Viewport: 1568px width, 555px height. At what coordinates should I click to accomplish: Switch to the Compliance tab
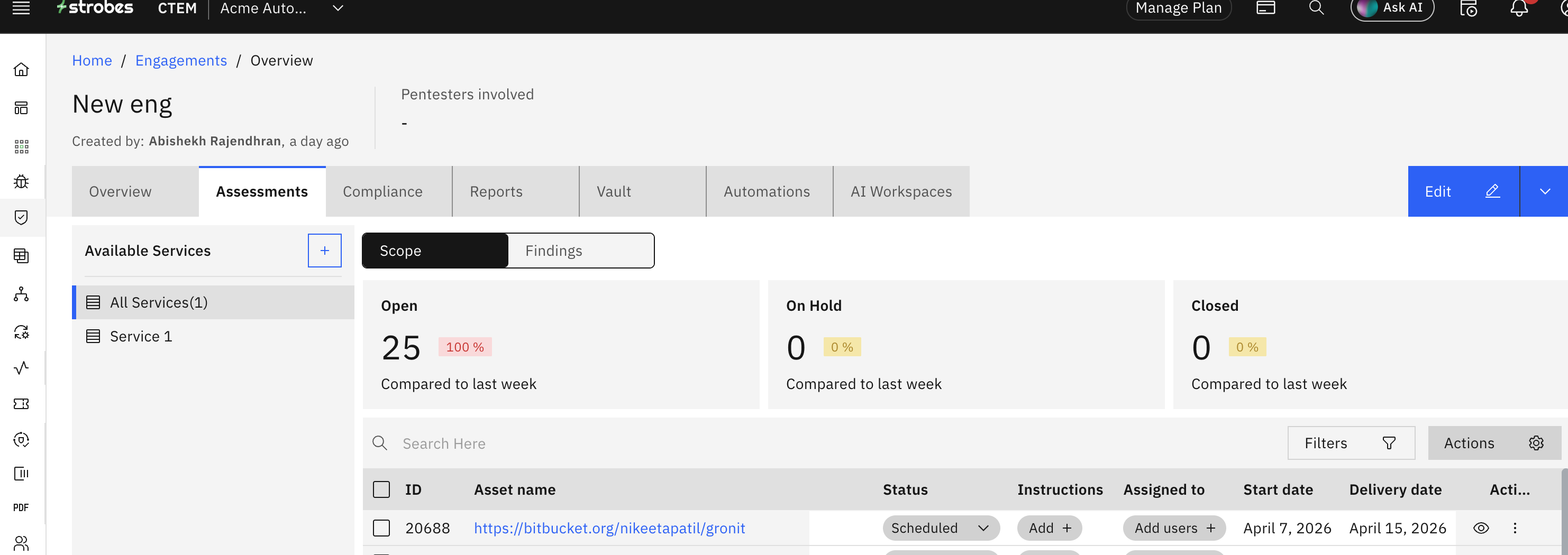(x=383, y=191)
